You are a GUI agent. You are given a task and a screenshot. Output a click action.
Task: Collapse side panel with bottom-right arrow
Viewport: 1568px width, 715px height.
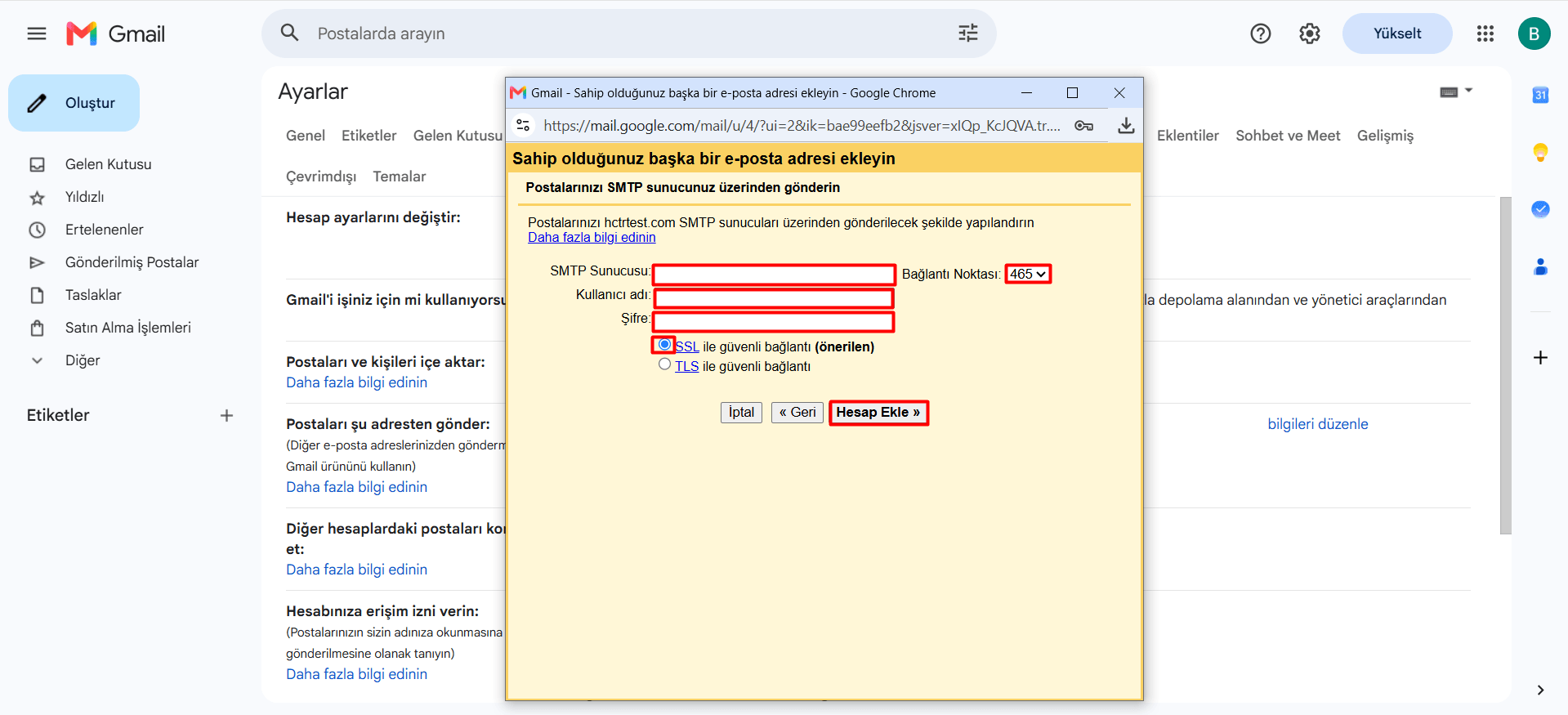[1540, 690]
